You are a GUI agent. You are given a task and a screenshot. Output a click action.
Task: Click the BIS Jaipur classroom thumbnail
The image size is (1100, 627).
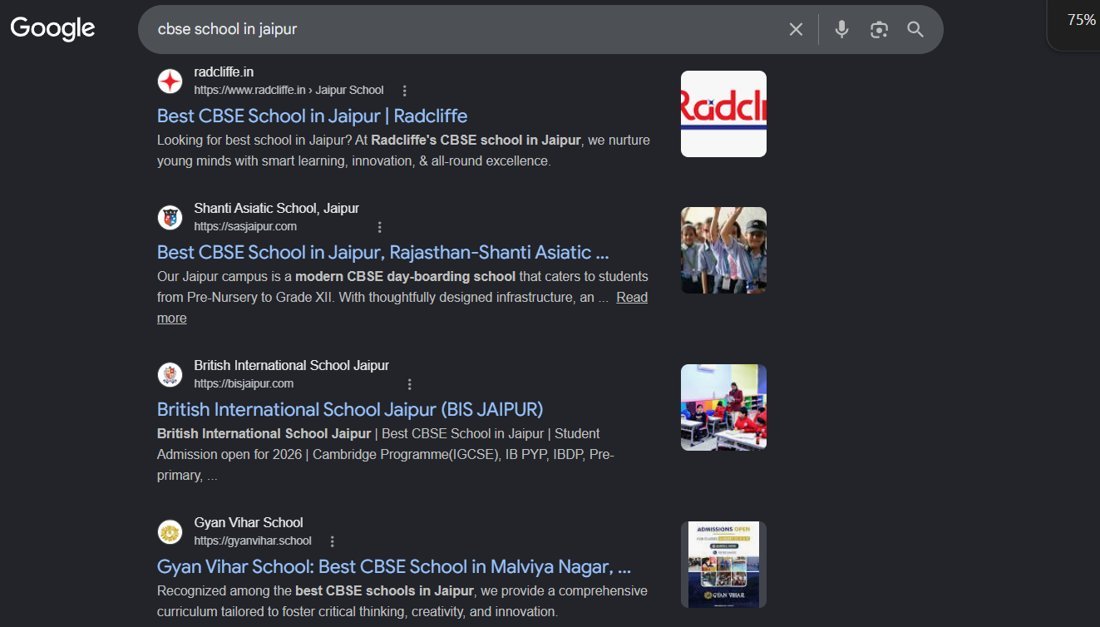tap(723, 407)
